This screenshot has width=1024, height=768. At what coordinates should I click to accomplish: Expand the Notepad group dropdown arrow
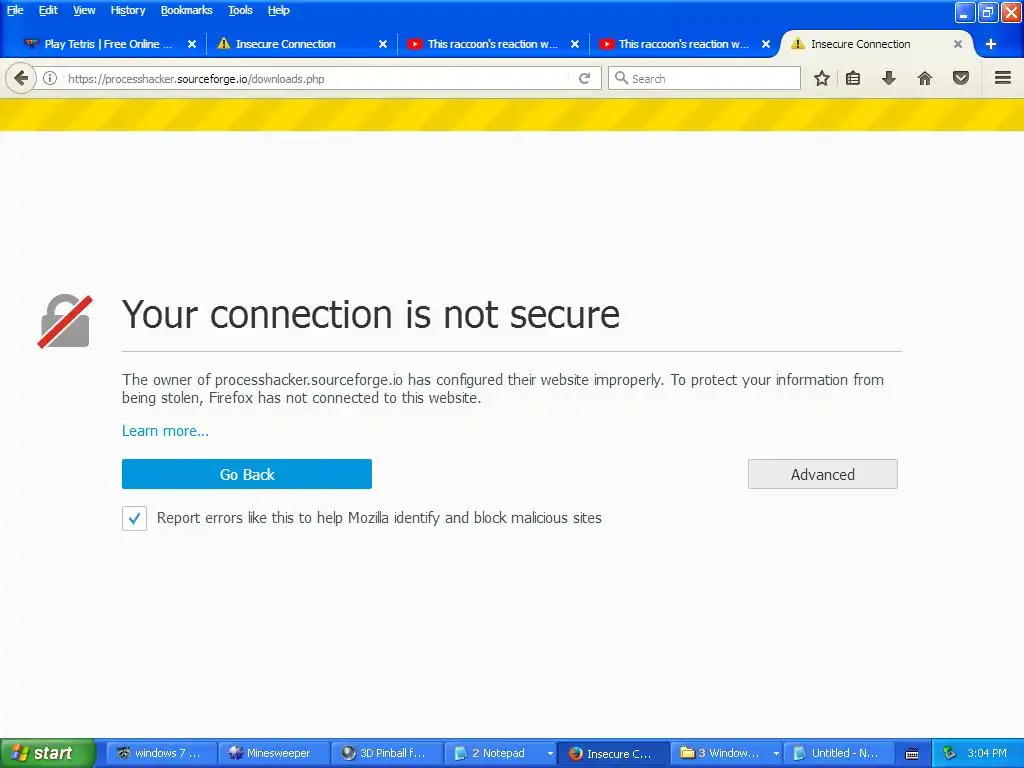(x=550, y=754)
